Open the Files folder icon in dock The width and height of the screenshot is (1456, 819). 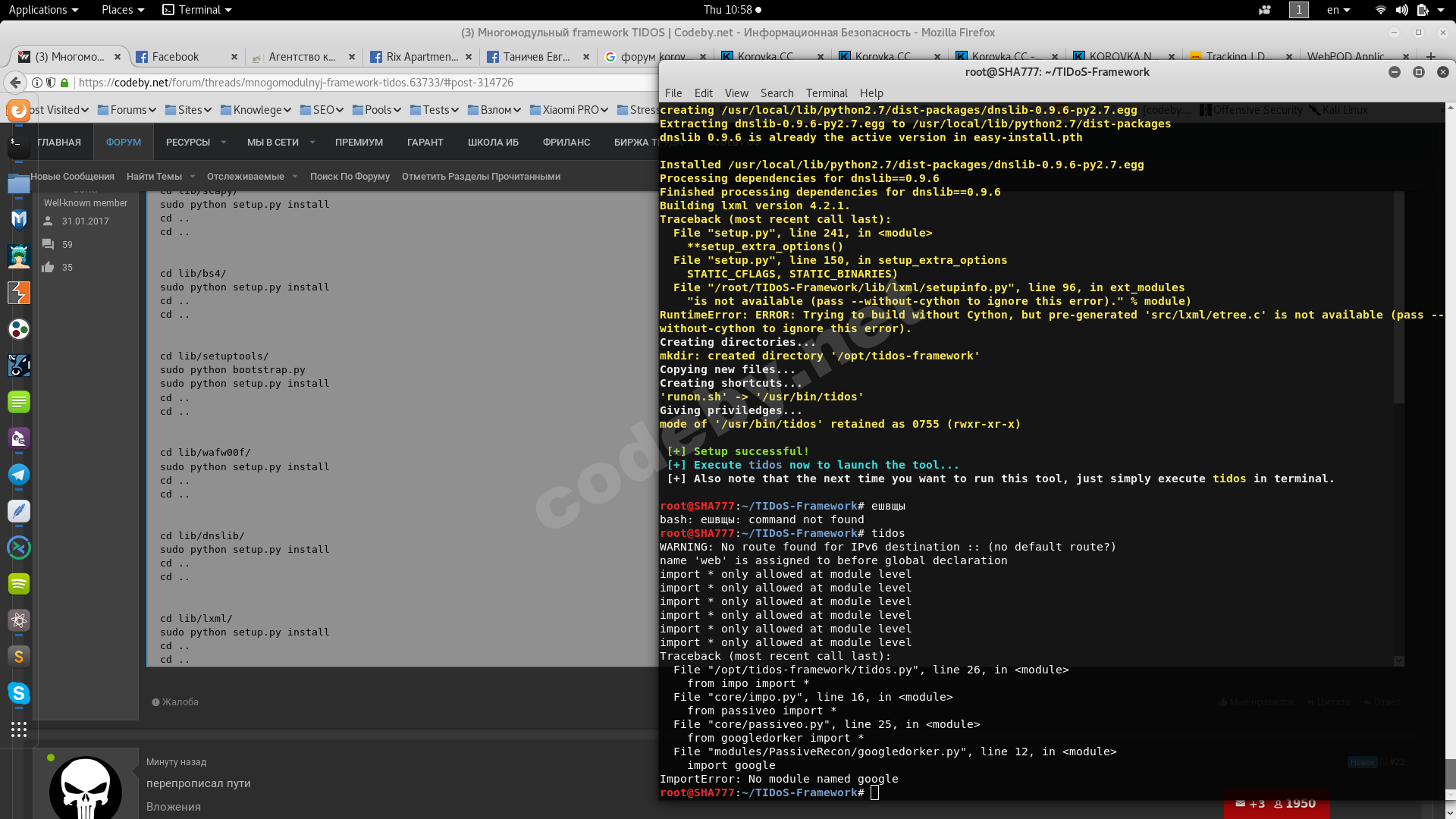pyautogui.click(x=19, y=184)
